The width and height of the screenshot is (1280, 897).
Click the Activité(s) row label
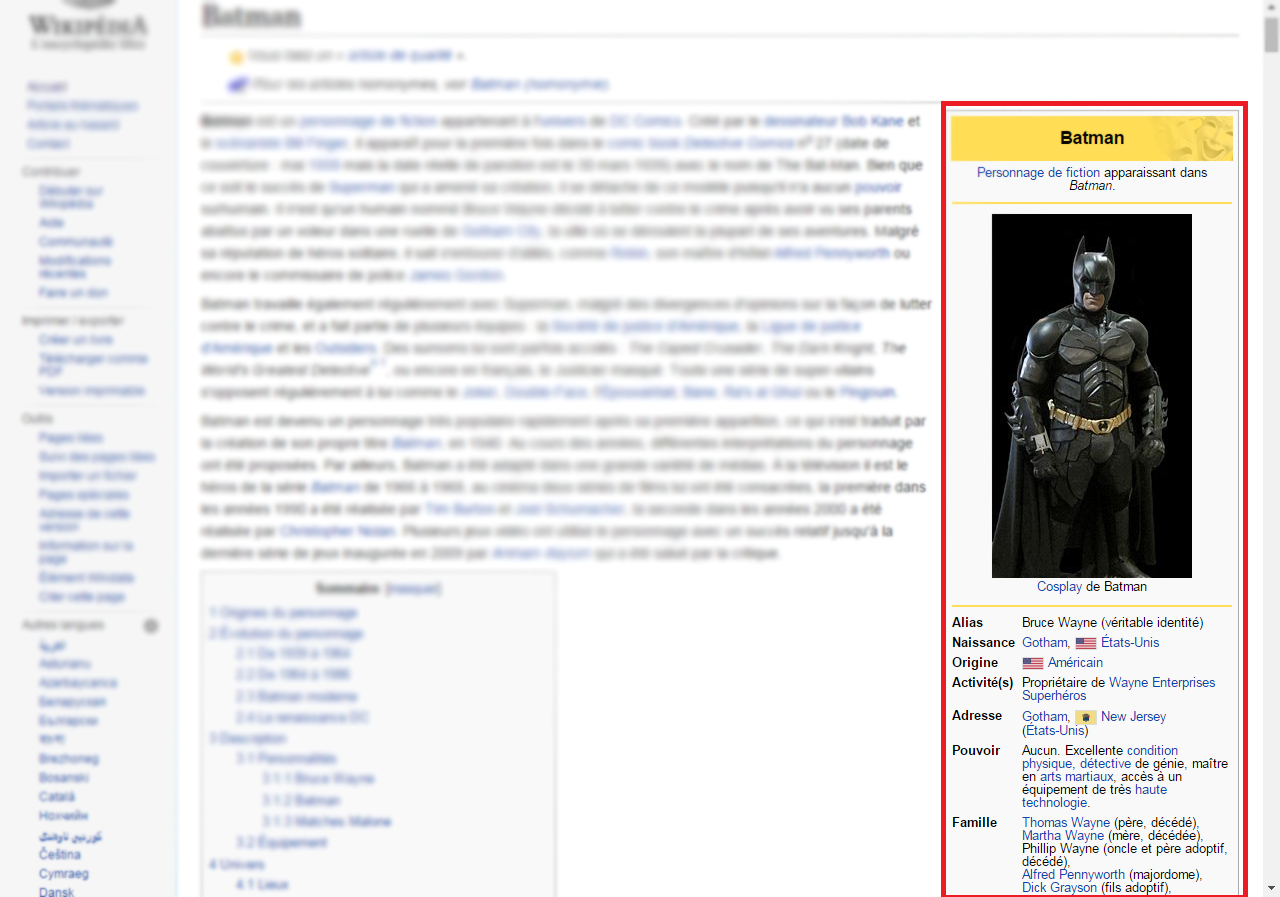tap(983, 683)
